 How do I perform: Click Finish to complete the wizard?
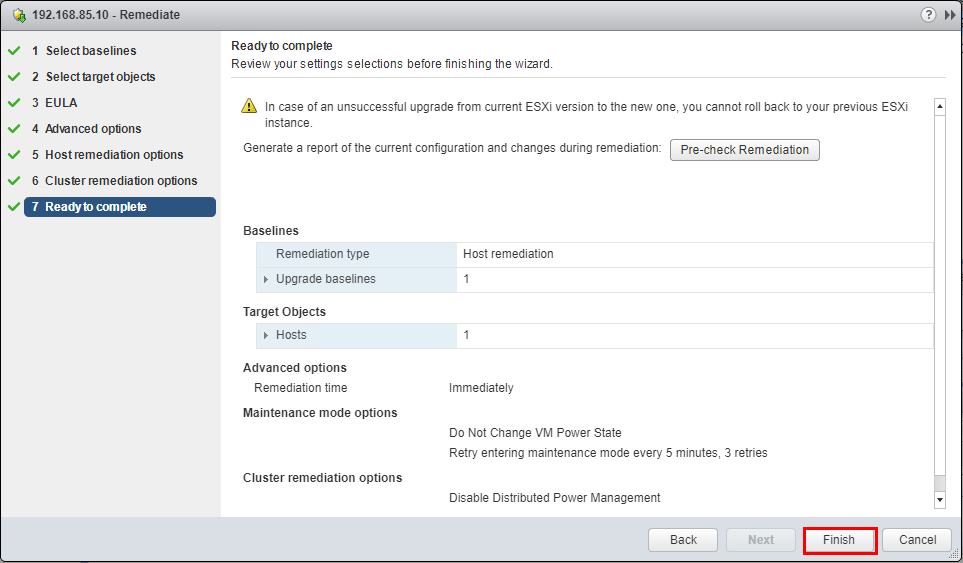point(840,540)
